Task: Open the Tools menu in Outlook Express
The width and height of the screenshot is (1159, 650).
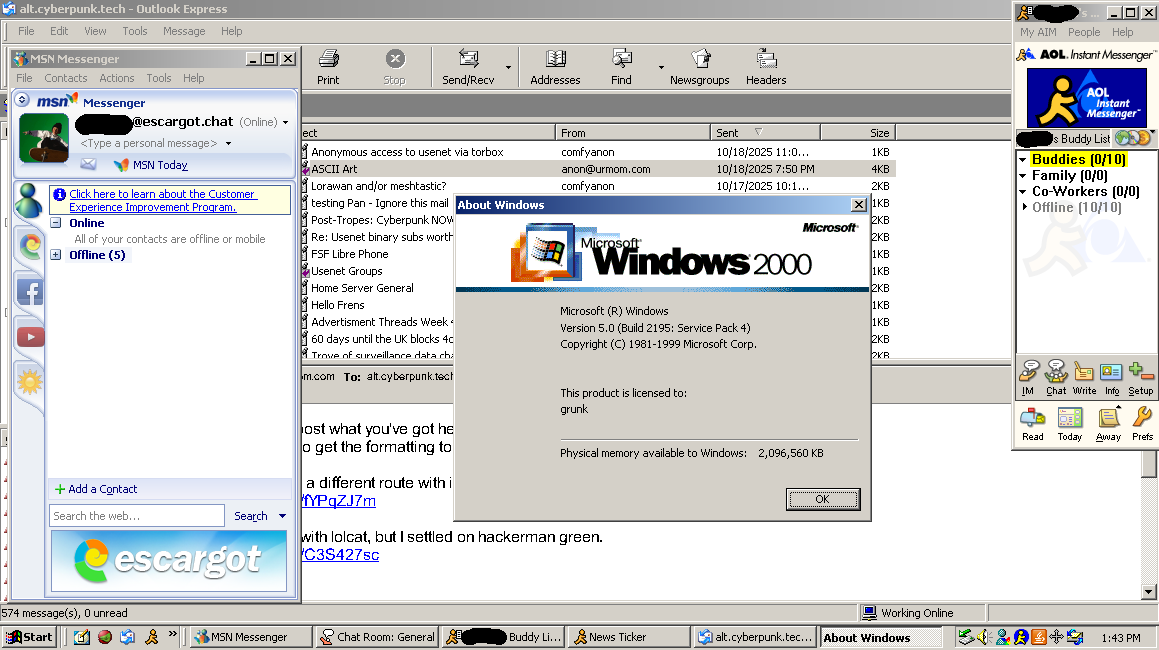Action: click(135, 31)
